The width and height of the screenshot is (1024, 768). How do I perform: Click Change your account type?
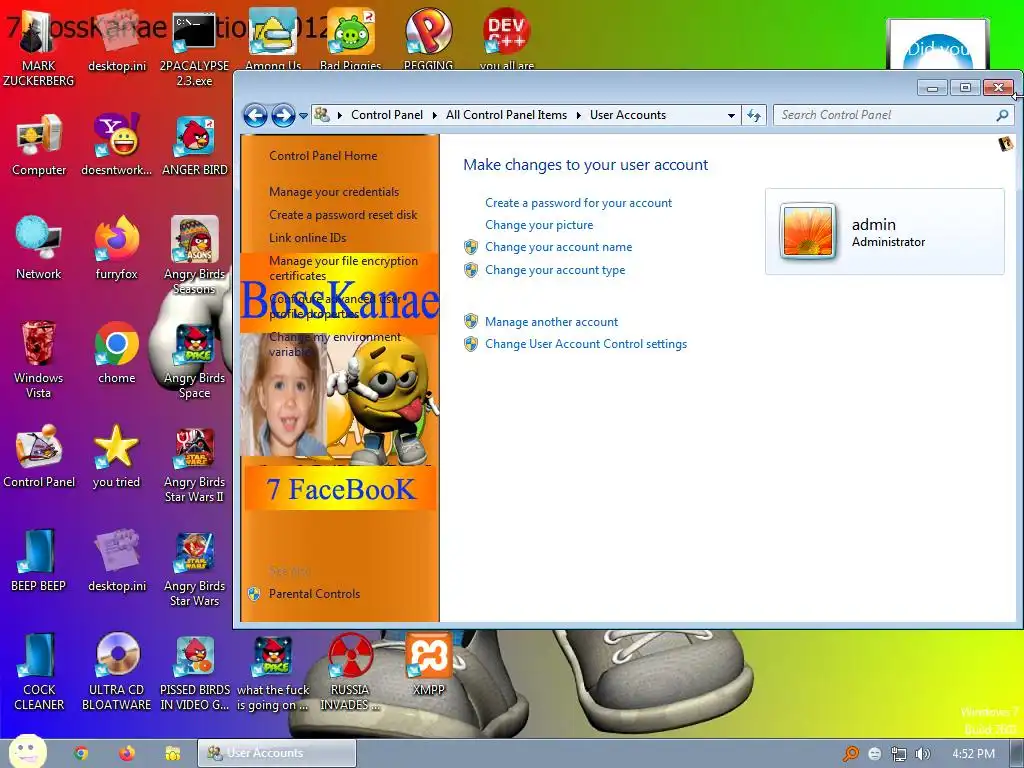(554, 270)
